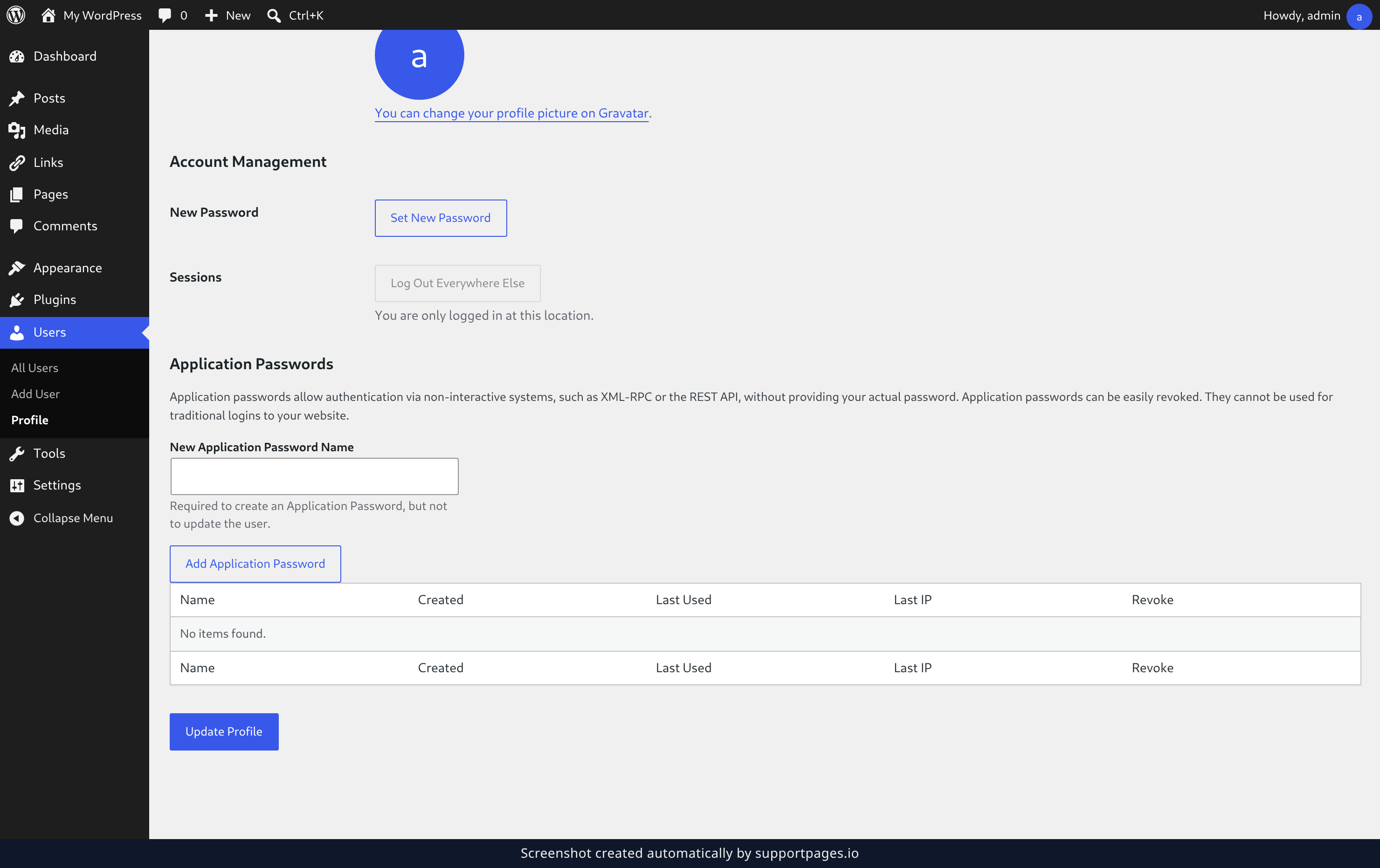
Task: Click Log Out Everywhere Else button
Action: [457, 283]
